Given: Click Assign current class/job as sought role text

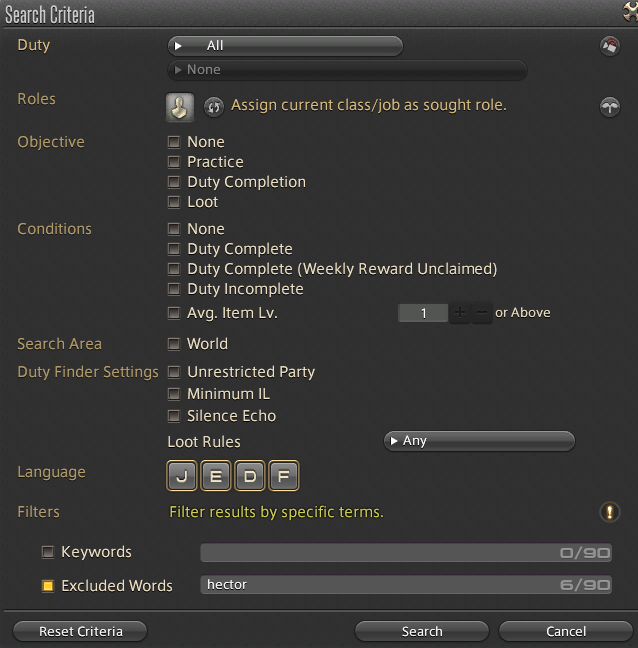Looking at the screenshot, I should pyautogui.click(x=369, y=105).
